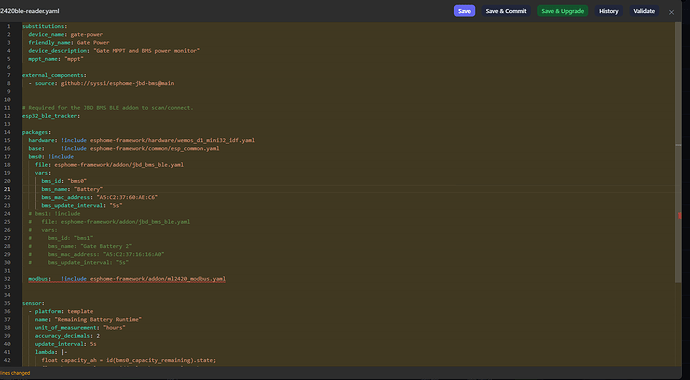Click the github source URL on line 8
Viewport: 690px width, 380px height.
coord(117,83)
